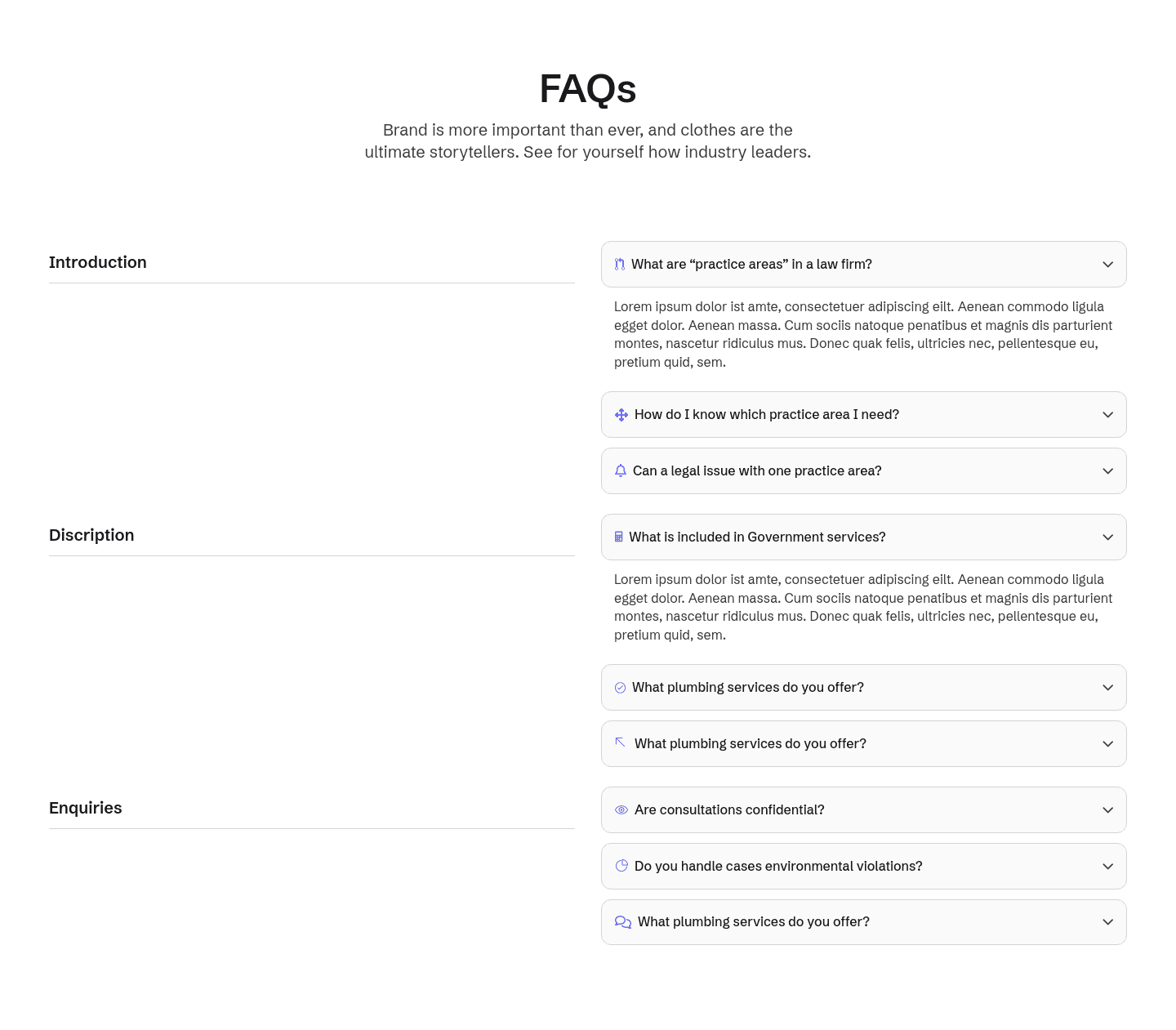The image size is (1176, 1030).
Task: Select the move arrows icon beside practice area question
Action: pyautogui.click(x=621, y=414)
